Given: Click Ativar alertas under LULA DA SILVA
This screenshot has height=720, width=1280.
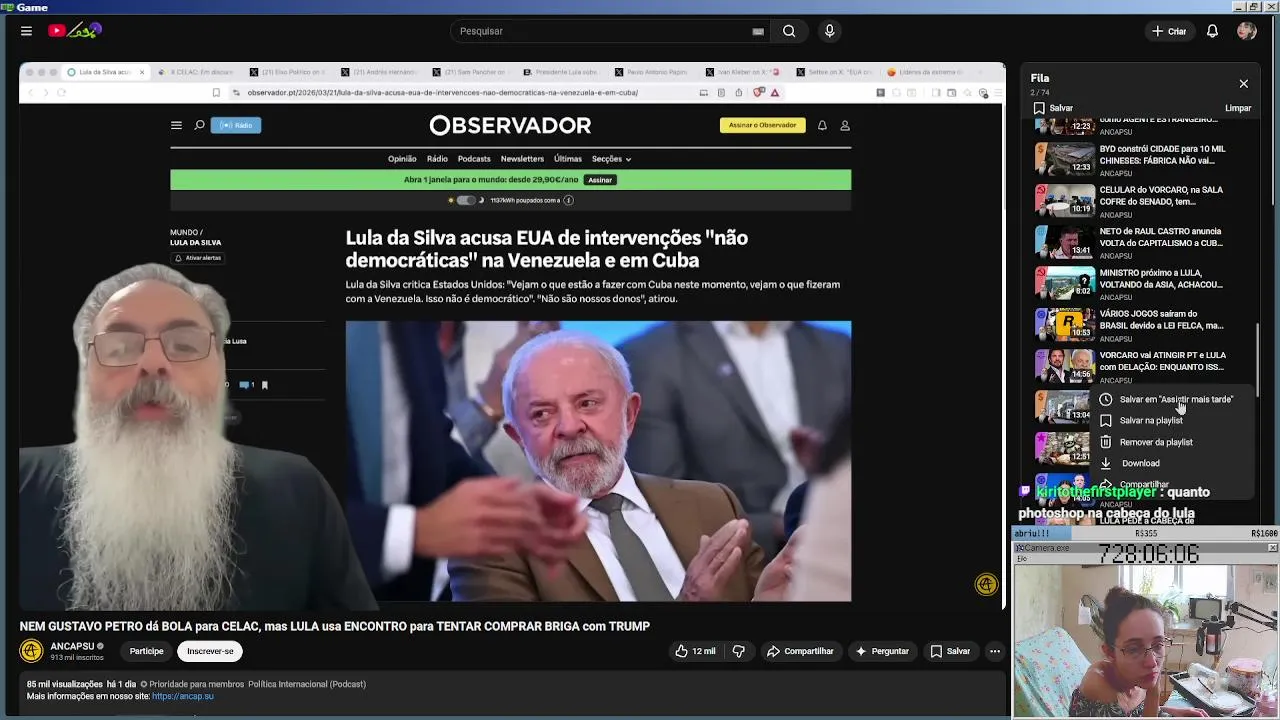Looking at the screenshot, I should click(197, 258).
